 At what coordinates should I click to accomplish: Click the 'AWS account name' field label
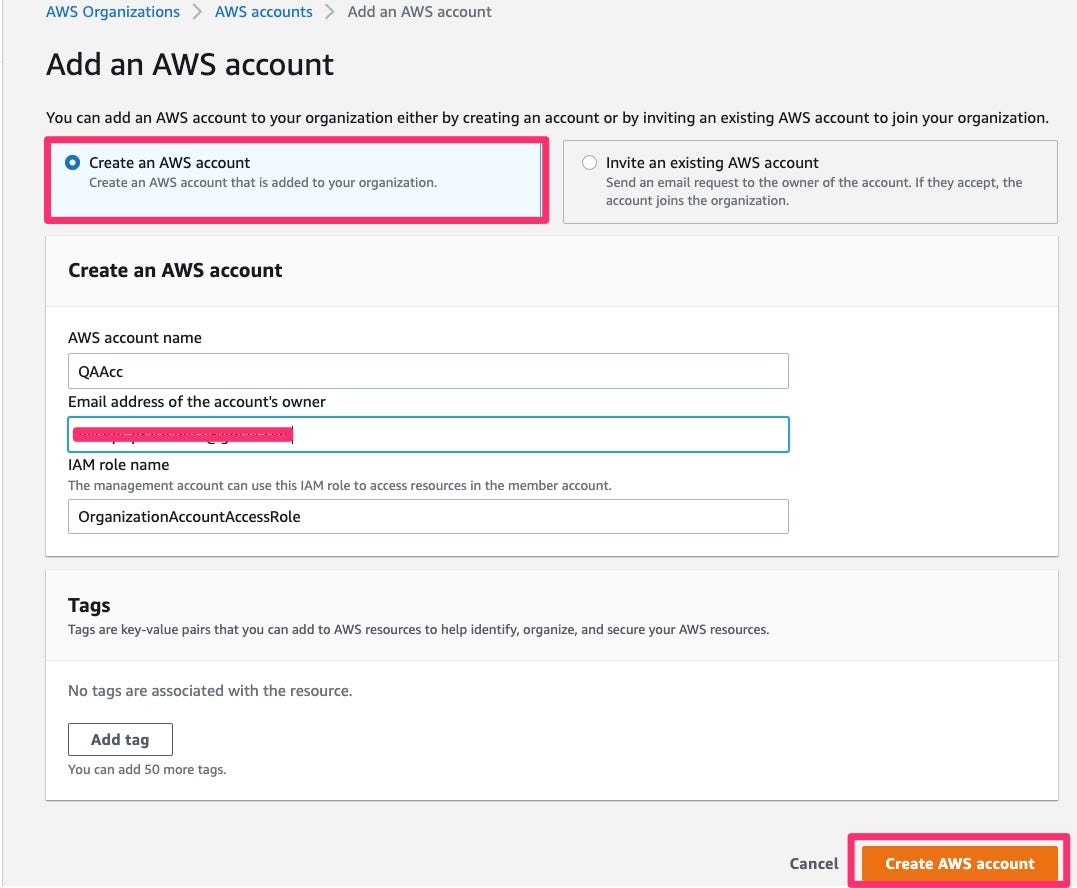click(x=135, y=338)
